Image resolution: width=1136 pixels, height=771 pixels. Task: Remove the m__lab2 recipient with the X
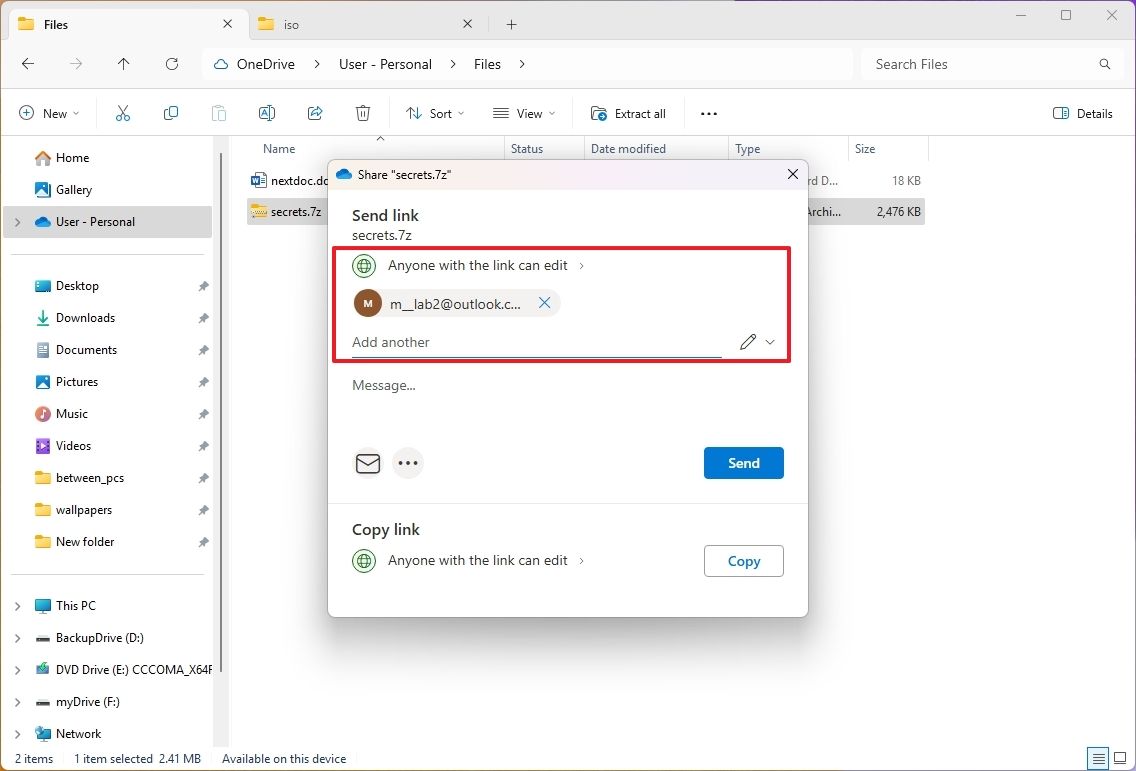point(545,302)
